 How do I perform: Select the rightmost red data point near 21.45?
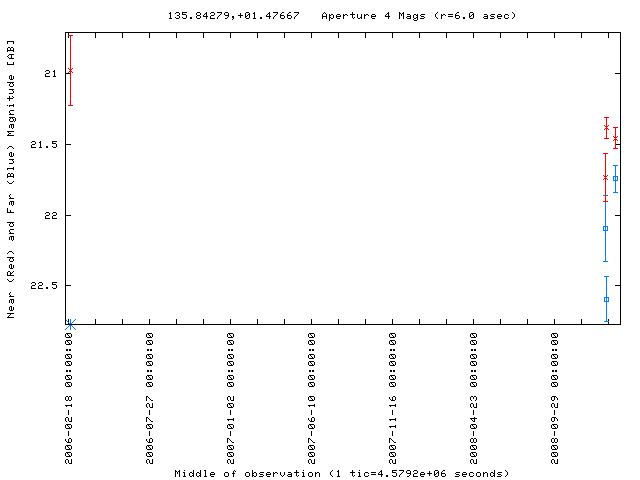coord(615,139)
